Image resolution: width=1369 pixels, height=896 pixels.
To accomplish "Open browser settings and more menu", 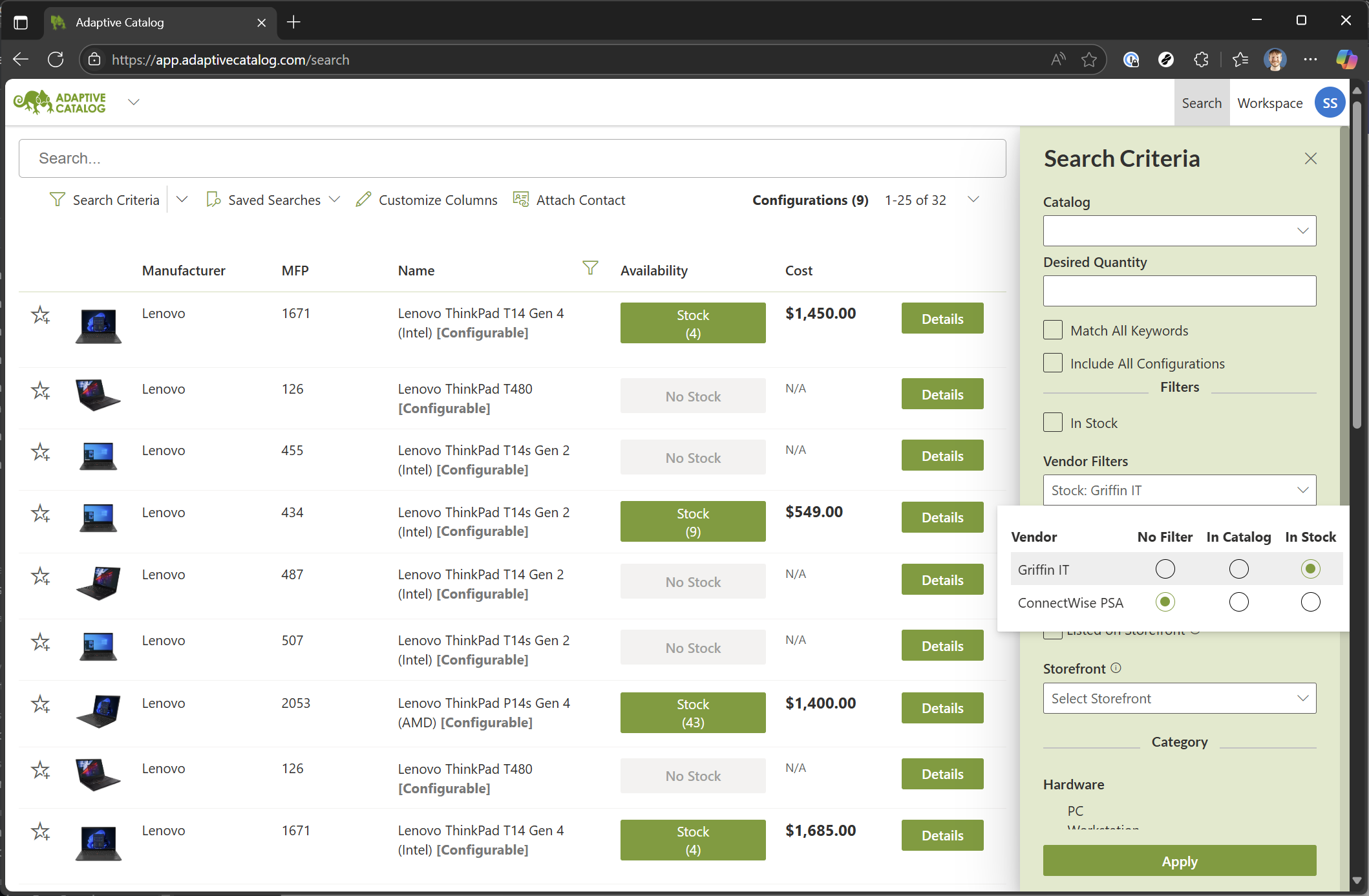I will point(1310,59).
